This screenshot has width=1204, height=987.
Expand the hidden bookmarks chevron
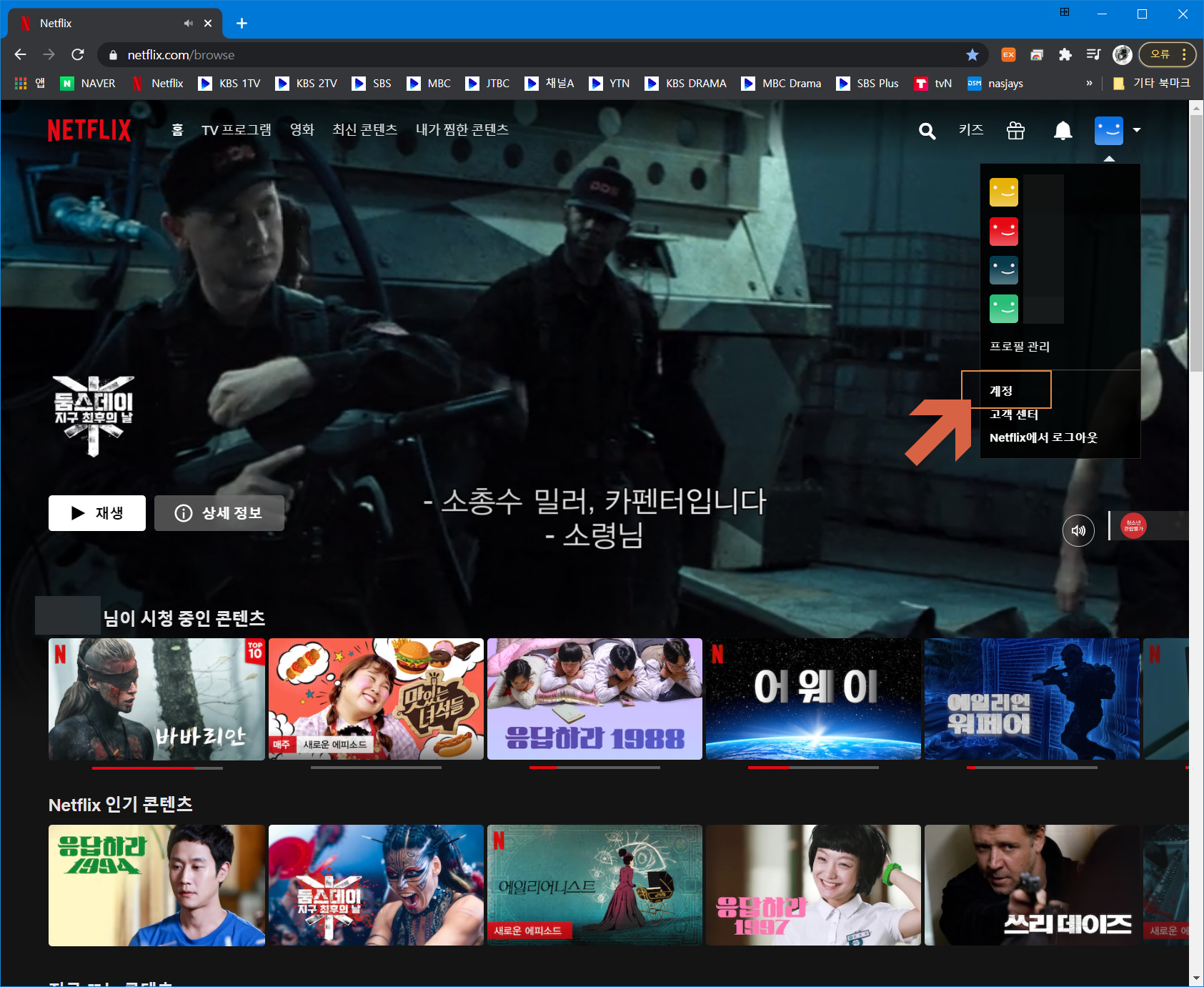tap(1089, 84)
